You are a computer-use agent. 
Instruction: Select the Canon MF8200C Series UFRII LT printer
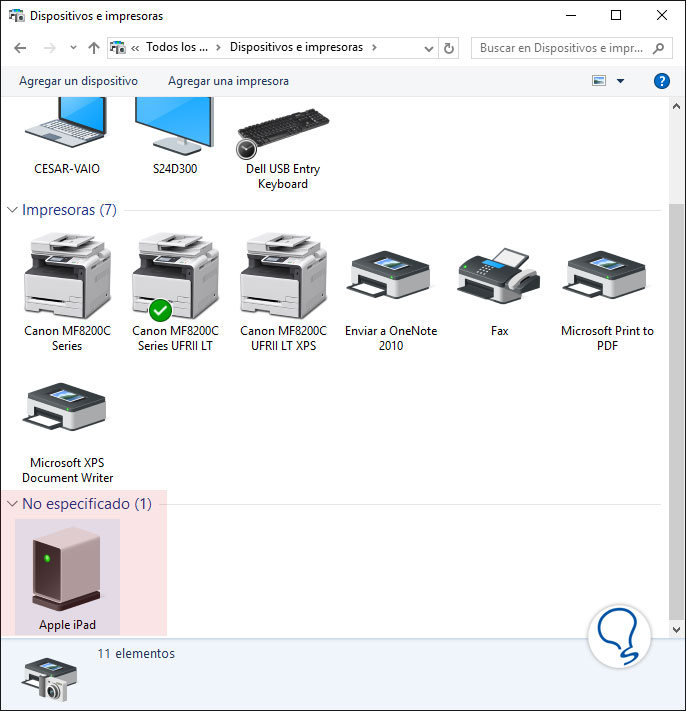(x=175, y=275)
